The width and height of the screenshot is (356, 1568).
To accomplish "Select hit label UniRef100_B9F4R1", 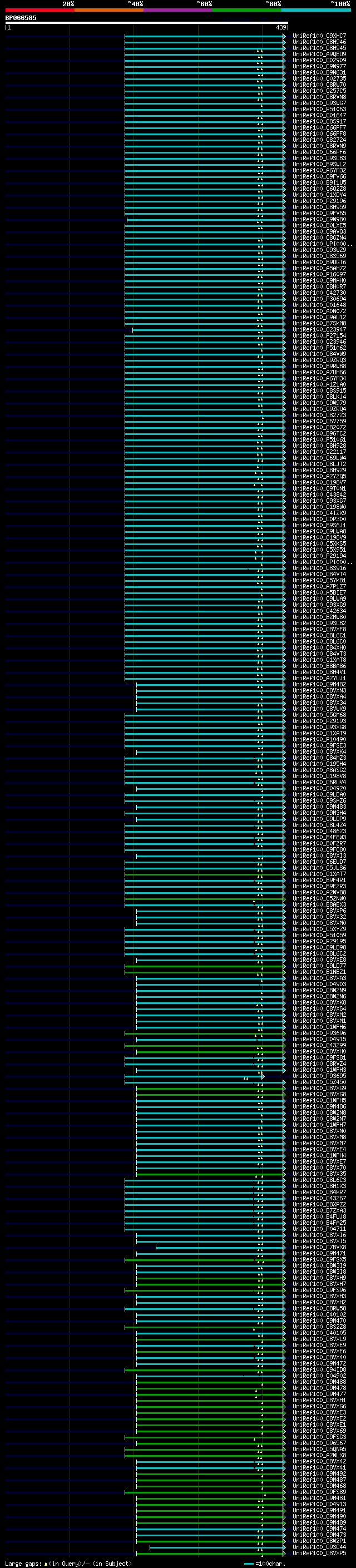I will pyautogui.click(x=319, y=880).
